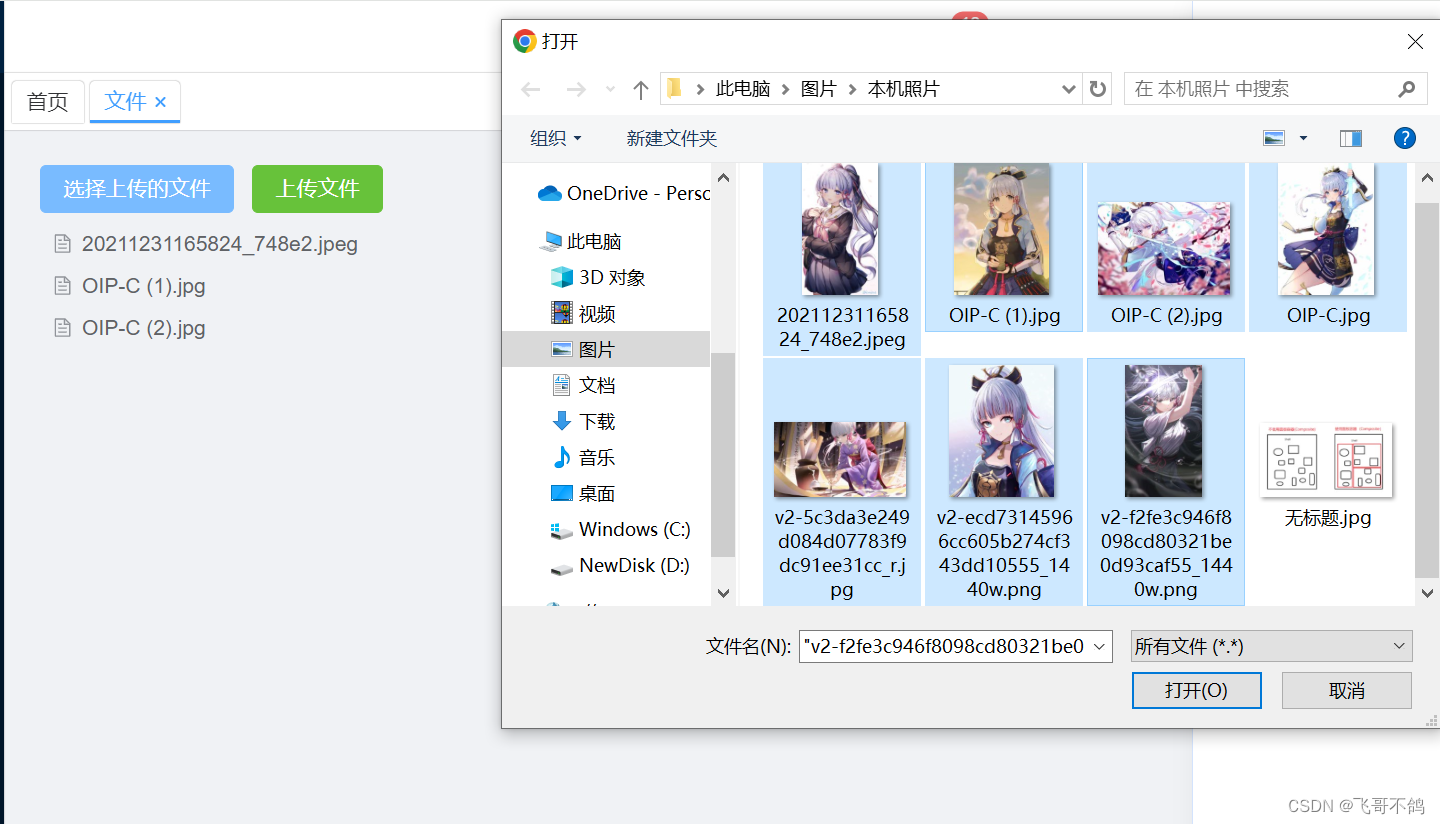Click breadcrumb 此电脑 in address bar
Screen dimensions: 1440x824
[x=743, y=89]
